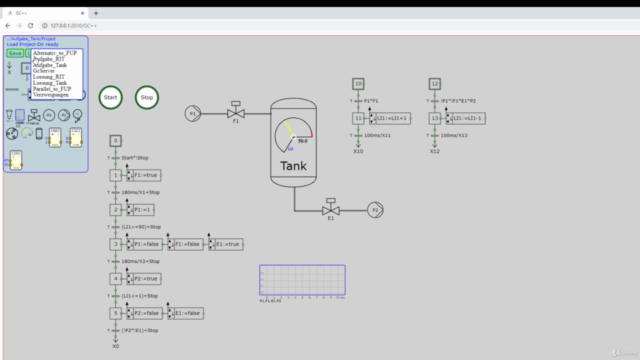Select the tank element in palette

pos(20,116)
